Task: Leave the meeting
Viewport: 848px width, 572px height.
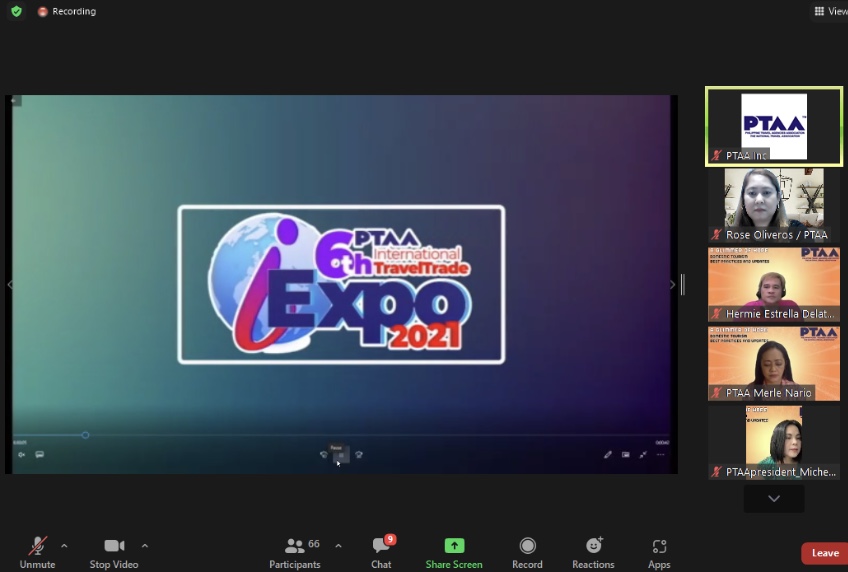Action: [824, 553]
